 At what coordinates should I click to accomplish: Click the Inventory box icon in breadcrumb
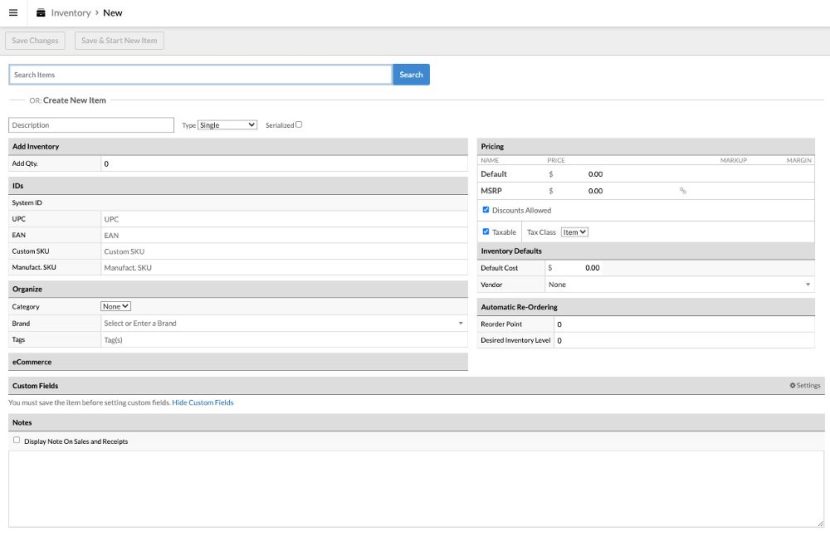[41, 13]
